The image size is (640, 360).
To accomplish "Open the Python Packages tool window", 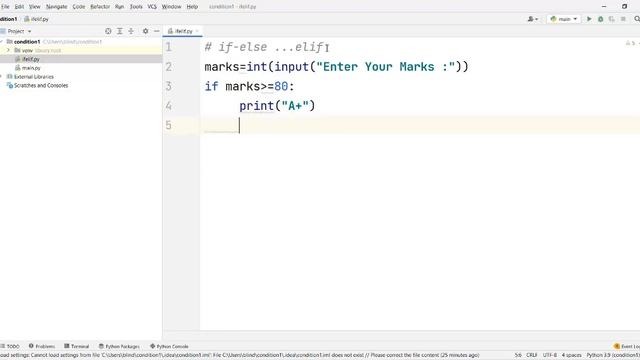I will pos(119,346).
